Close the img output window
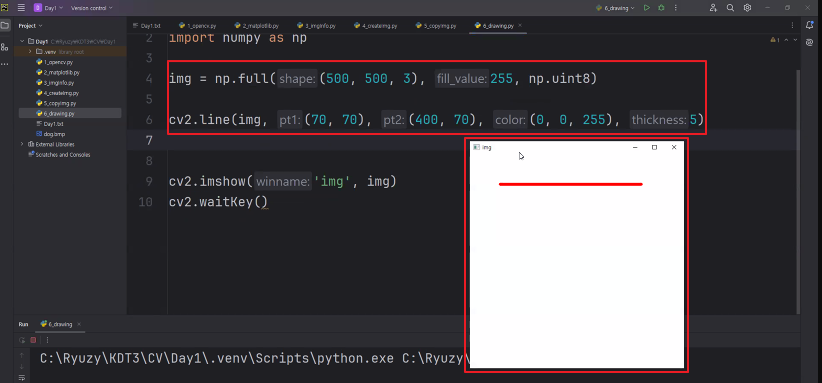This screenshot has width=822, height=383. [674, 147]
